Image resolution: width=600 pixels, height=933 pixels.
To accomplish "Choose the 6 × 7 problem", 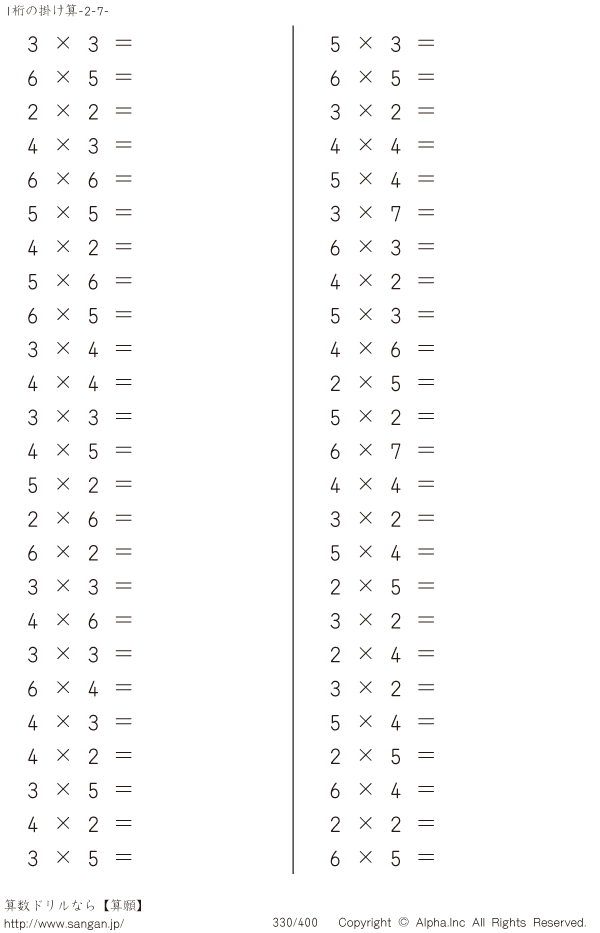I will [x=382, y=451].
